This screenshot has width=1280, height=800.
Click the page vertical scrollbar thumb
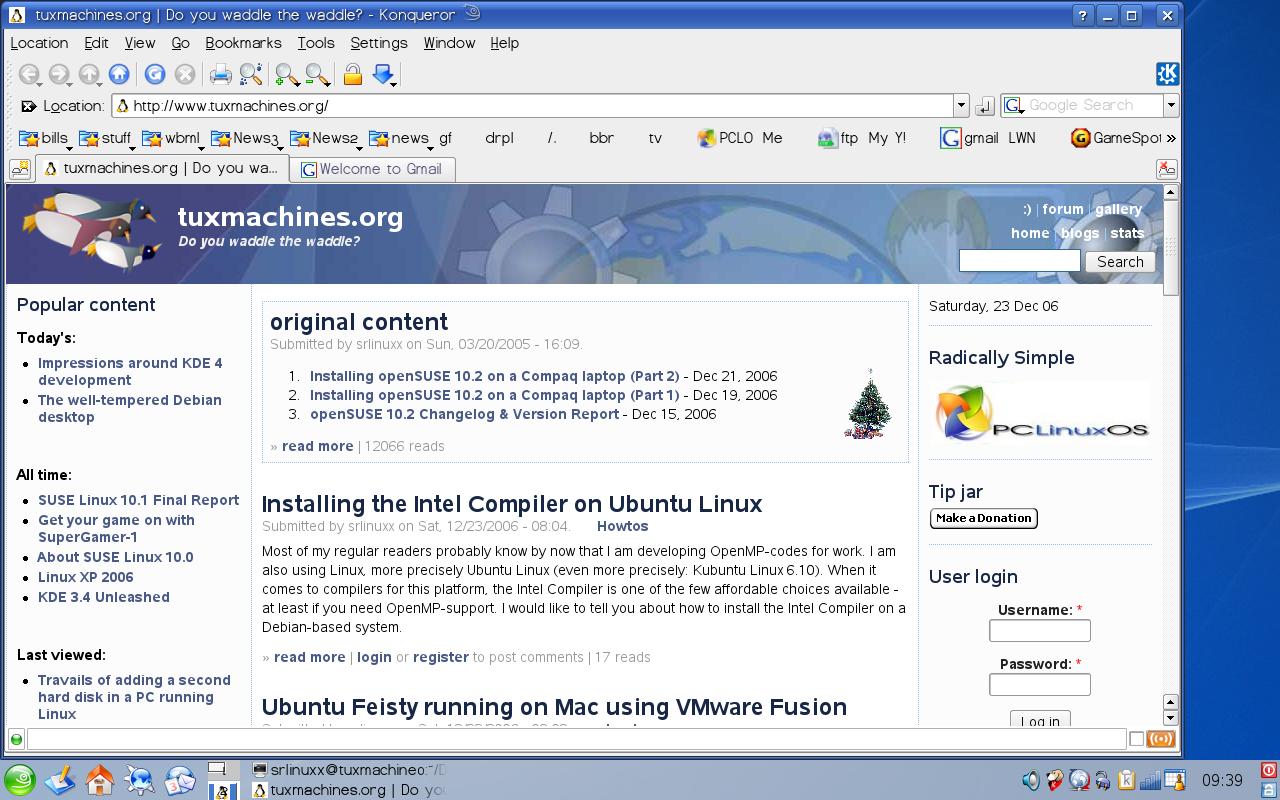[1170, 248]
